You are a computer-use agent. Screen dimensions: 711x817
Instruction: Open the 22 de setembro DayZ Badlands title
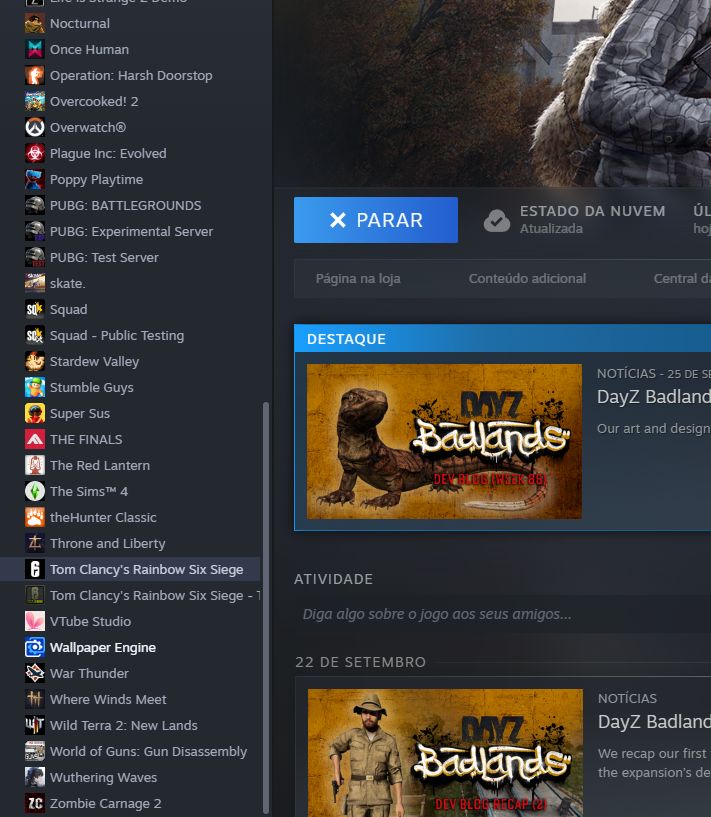pos(654,722)
